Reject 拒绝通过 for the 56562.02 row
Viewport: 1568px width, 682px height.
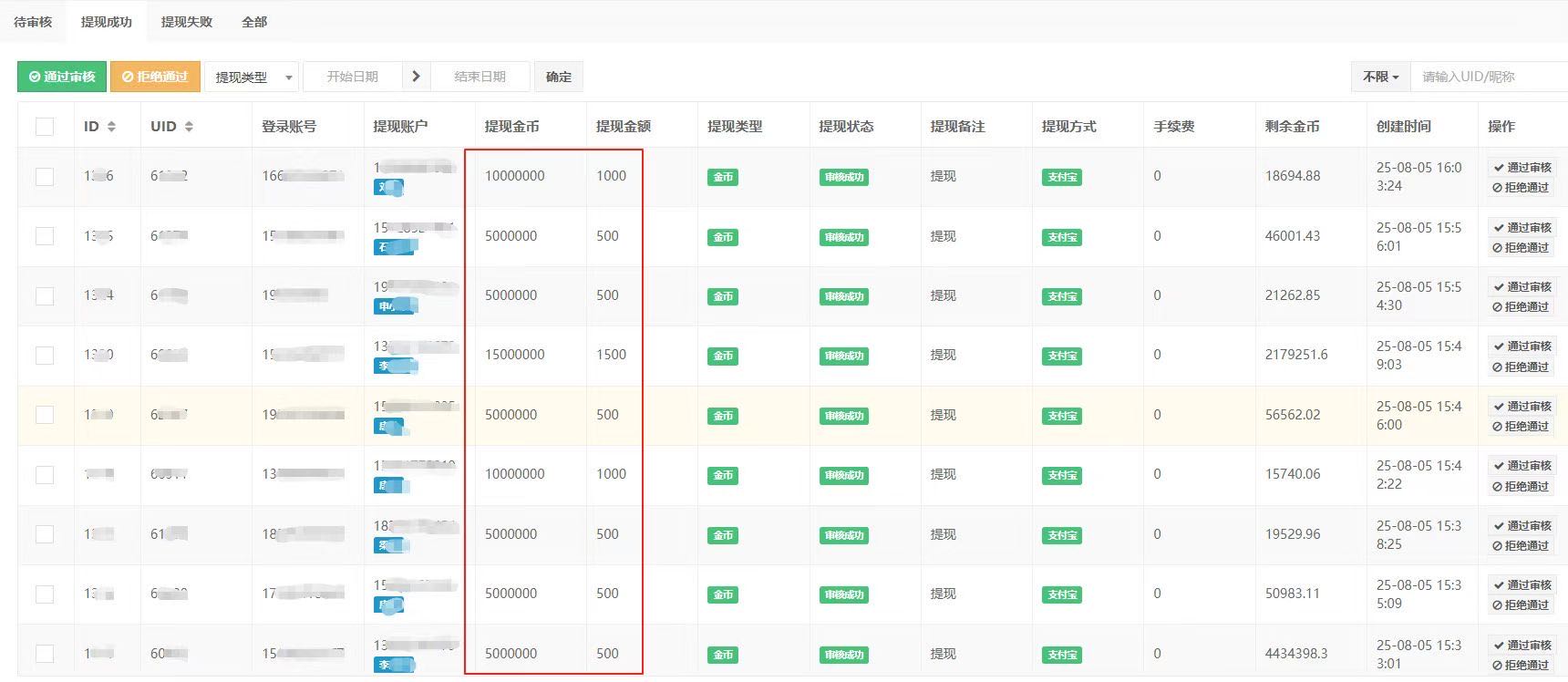[1521, 427]
